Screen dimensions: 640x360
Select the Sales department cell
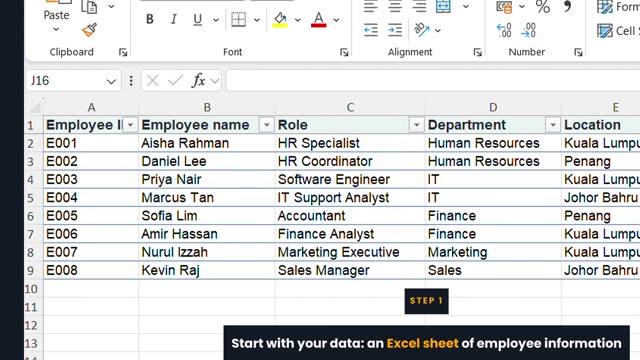(x=493, y=270)
